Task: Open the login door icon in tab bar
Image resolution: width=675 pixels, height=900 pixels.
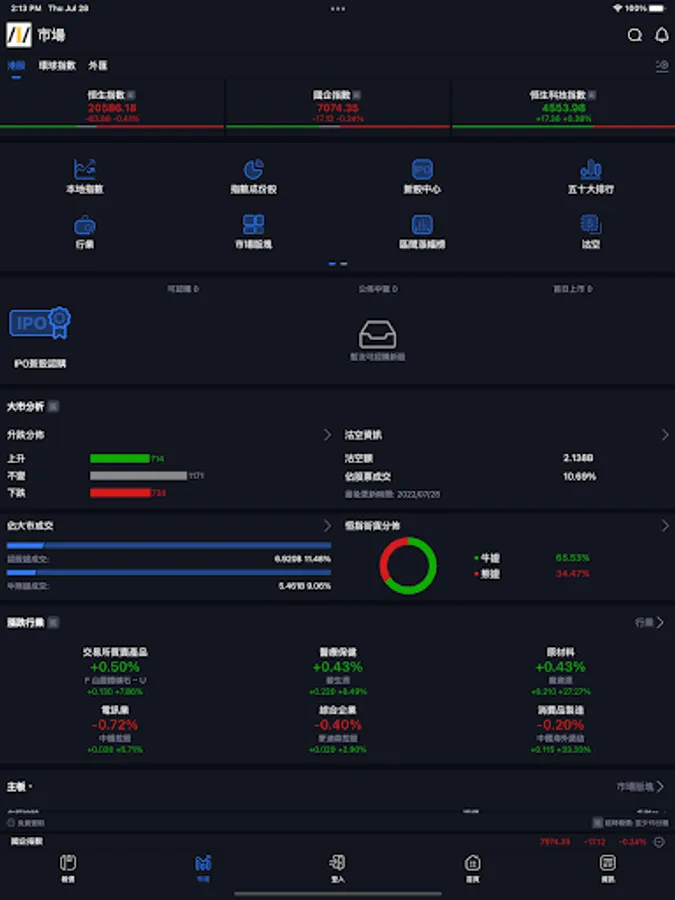Action: [338, 863]
